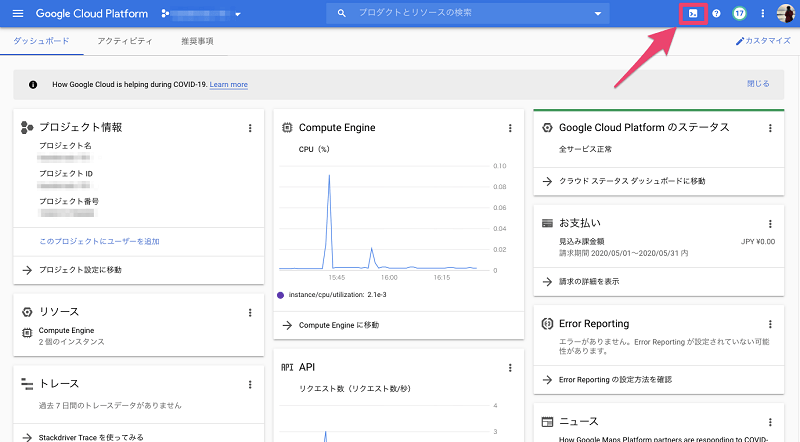
Task: Click API card title icon
Action: point(287,367)
